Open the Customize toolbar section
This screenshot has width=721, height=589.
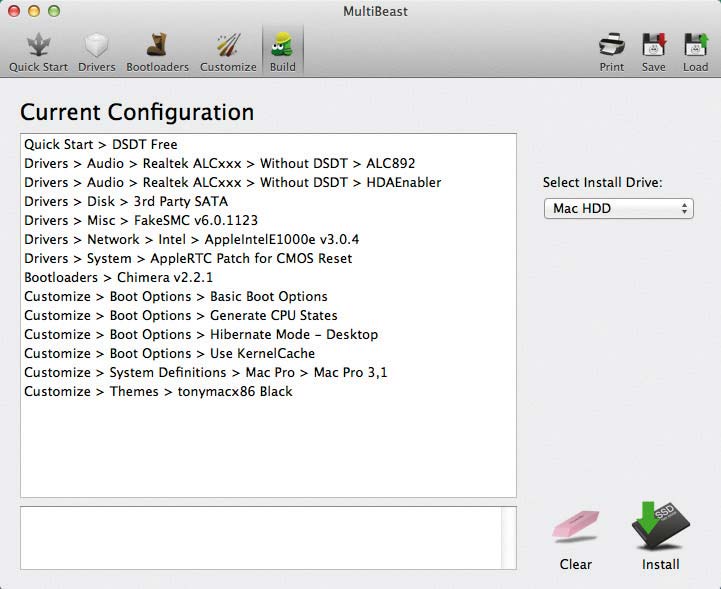click(228, 51)
